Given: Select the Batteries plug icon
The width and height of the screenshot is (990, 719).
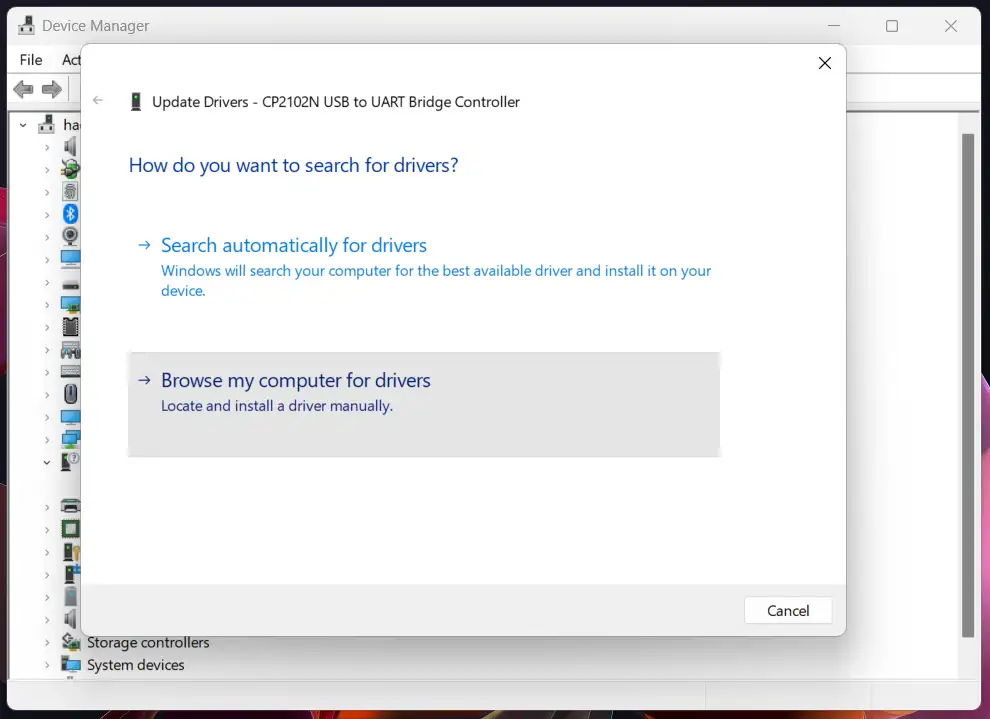Looking at the screenshot, I should [70, 168].
